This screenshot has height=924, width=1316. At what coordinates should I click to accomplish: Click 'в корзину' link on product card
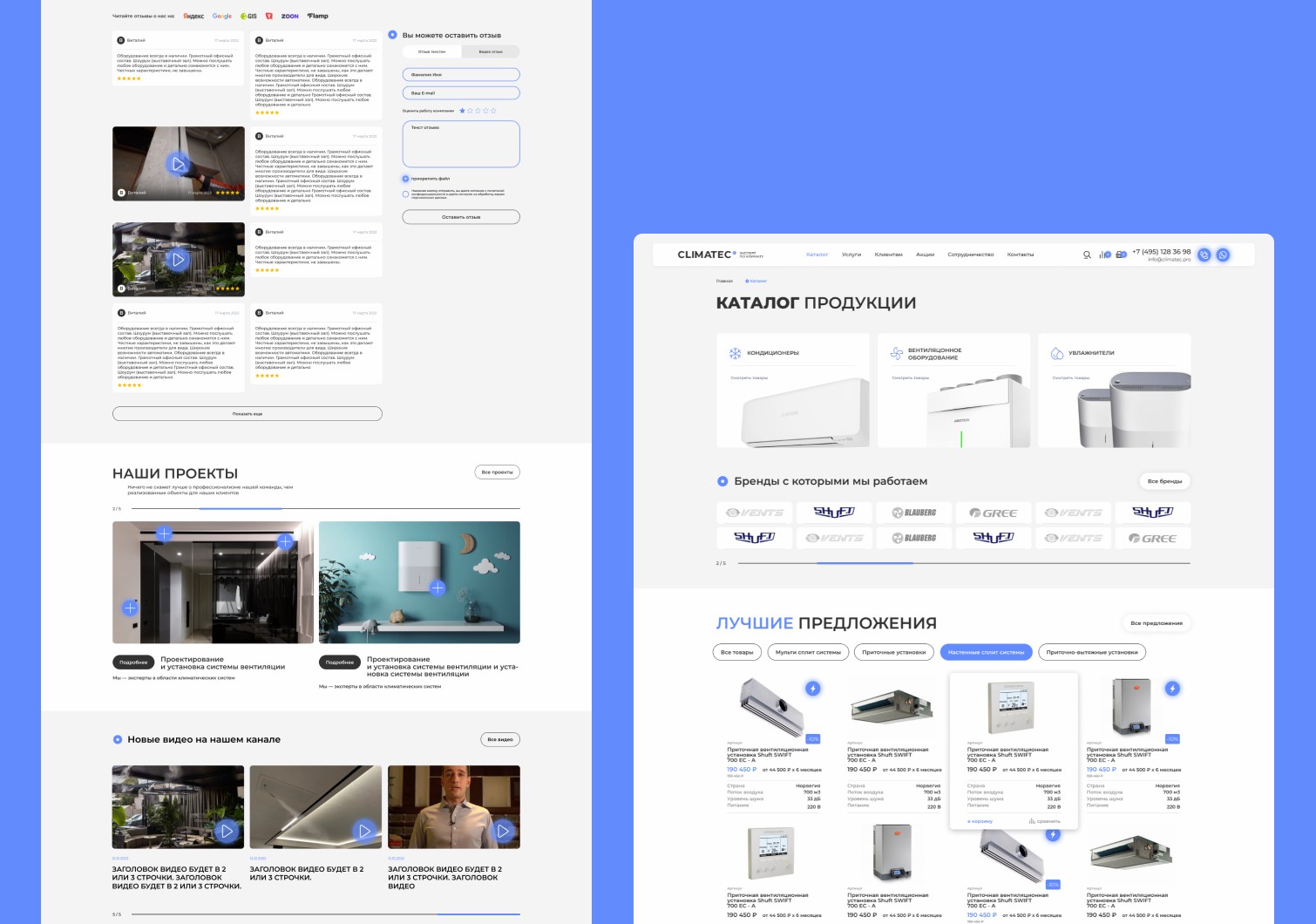click(980, 821)
